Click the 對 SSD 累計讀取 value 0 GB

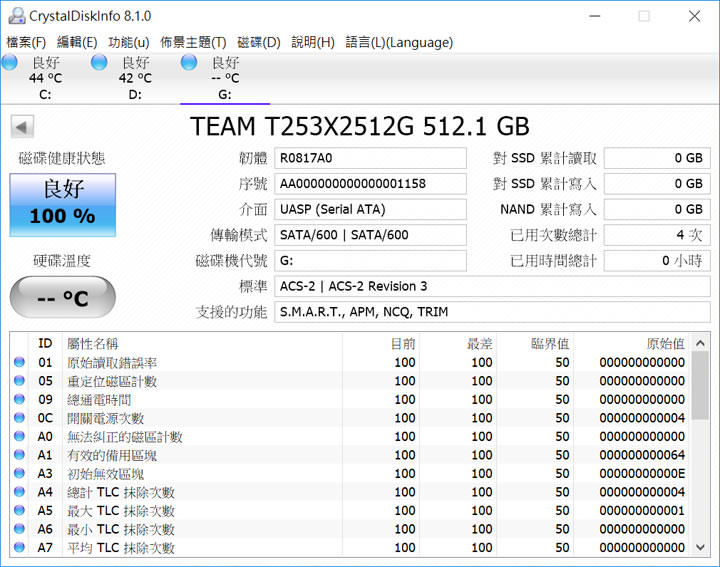tap(657, 158)
